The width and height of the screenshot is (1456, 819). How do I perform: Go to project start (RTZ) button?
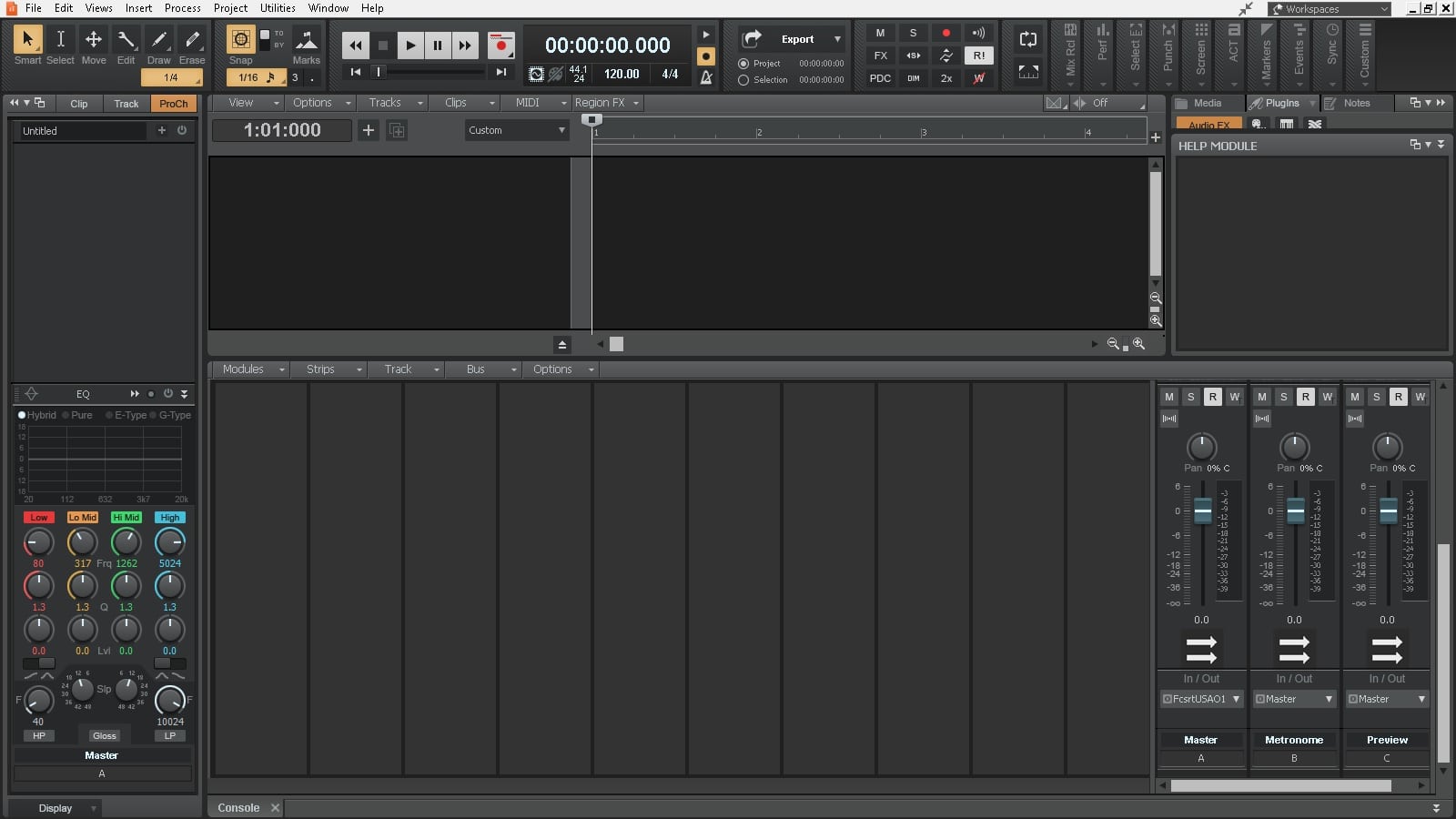pos(356,72)
